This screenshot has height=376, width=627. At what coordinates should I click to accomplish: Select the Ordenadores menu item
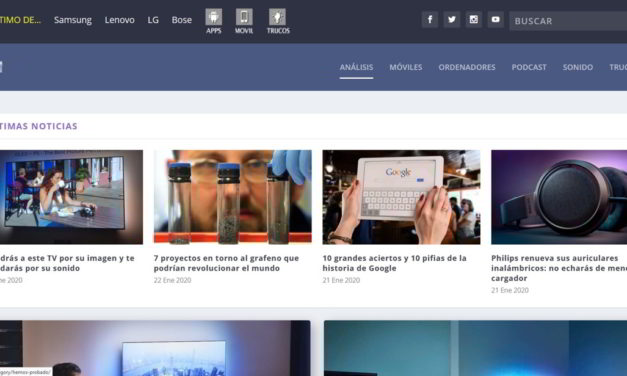click(x=467, y=67)
